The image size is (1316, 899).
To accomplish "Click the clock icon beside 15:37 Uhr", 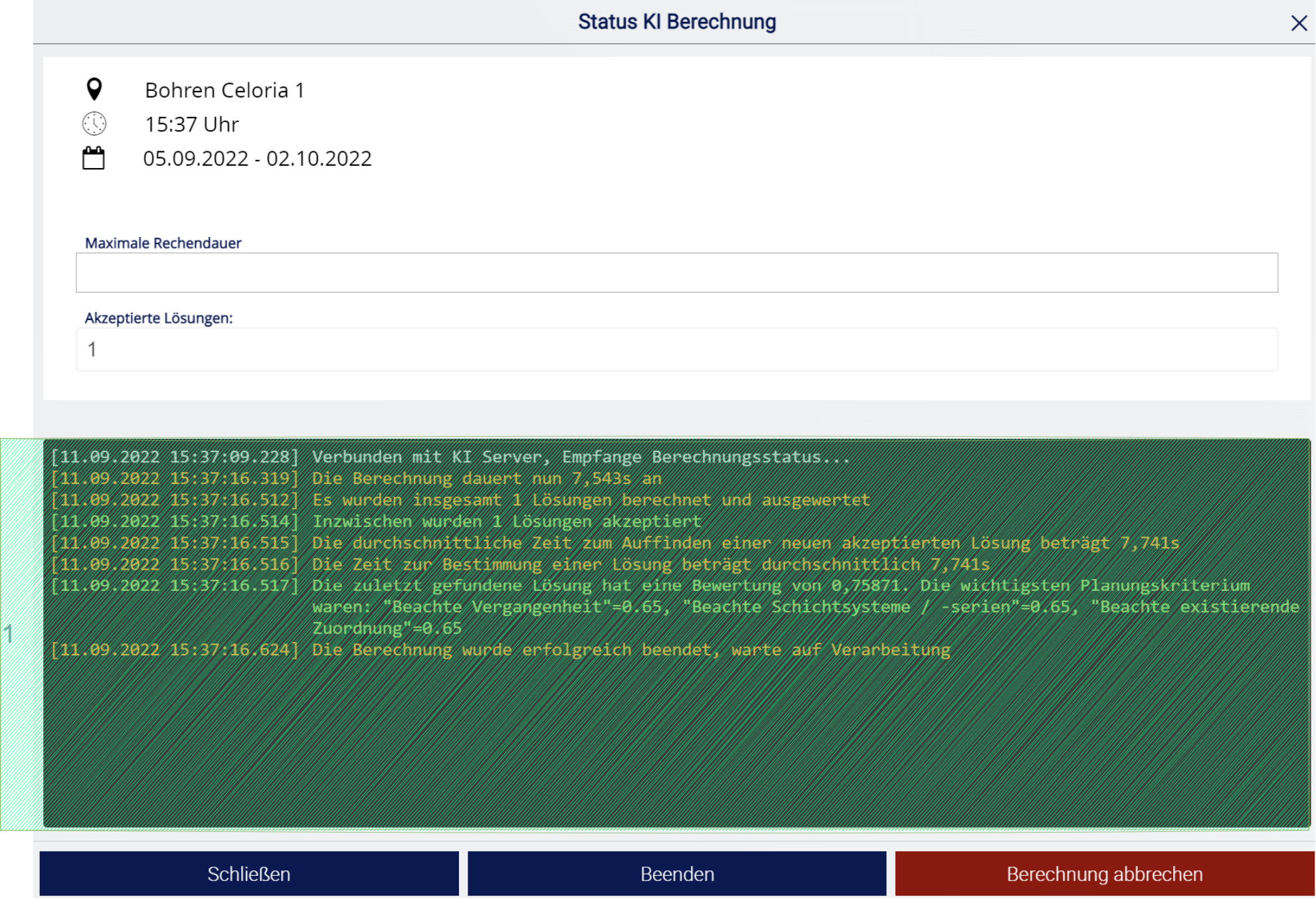I will click(x=94, y=124).
